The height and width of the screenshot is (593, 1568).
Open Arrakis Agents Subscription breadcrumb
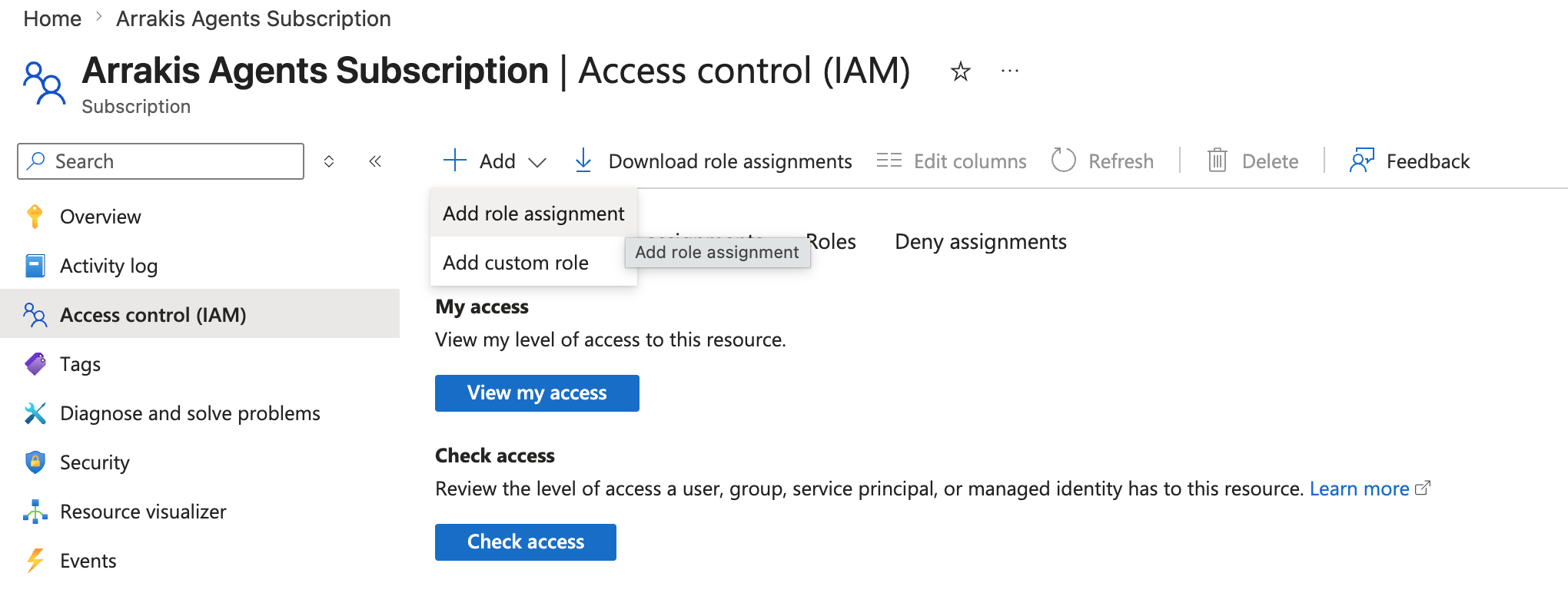(254, 18)
